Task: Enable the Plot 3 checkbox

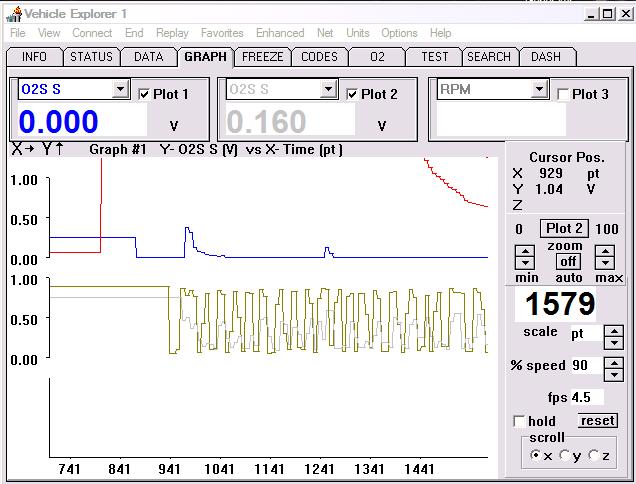Action: pyautogui.click(x=563, y=94)
